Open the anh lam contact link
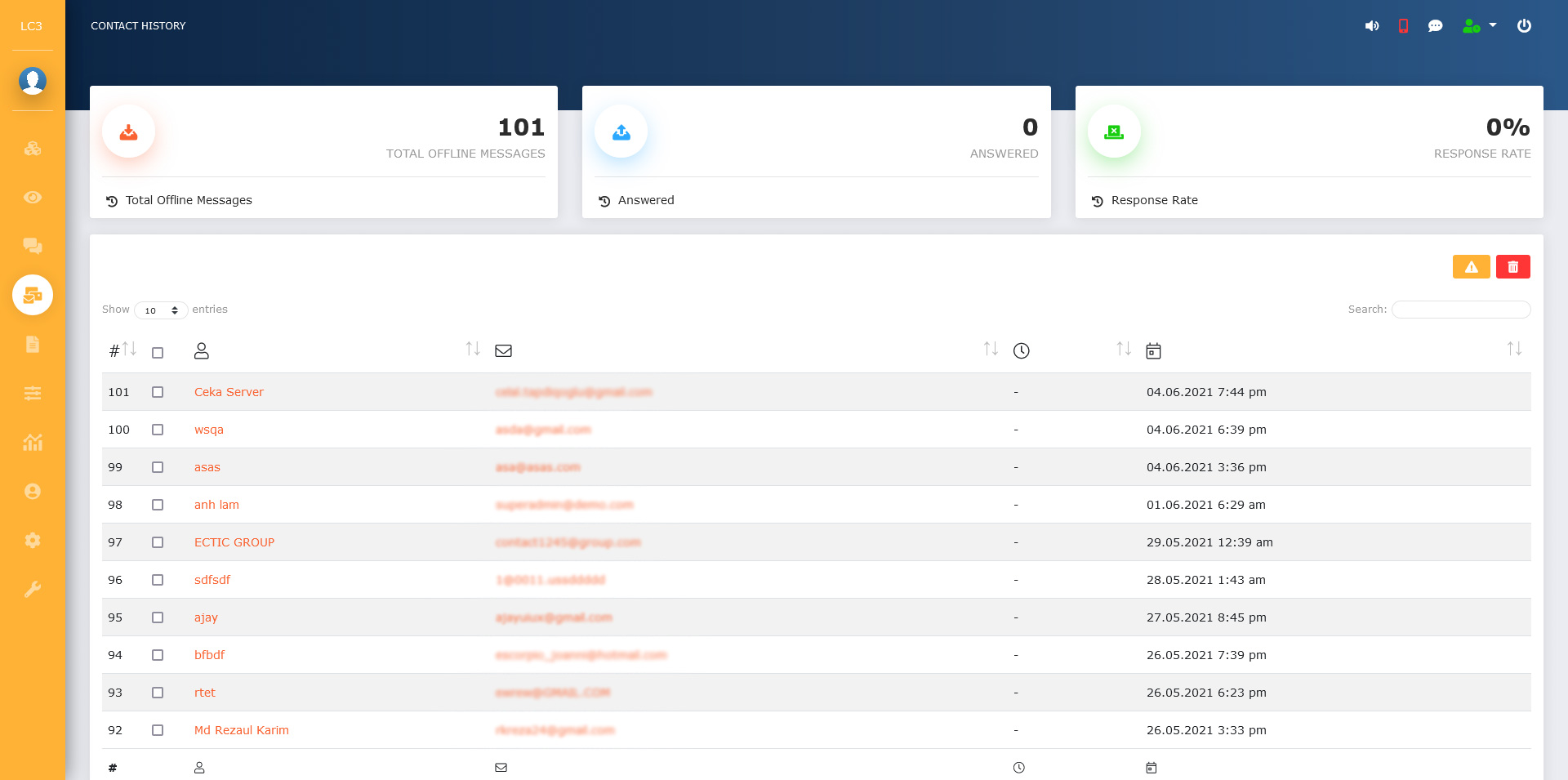Image resolution: width=1568 pixels, height=780 pixels. tap(216, 505)
